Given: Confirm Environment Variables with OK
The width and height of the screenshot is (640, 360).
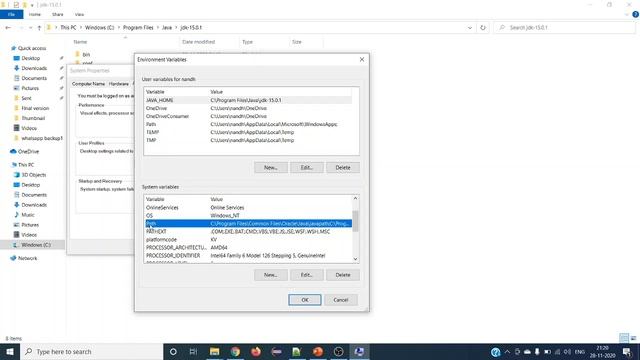Looking at the screenshot, I should click(304, 300).
